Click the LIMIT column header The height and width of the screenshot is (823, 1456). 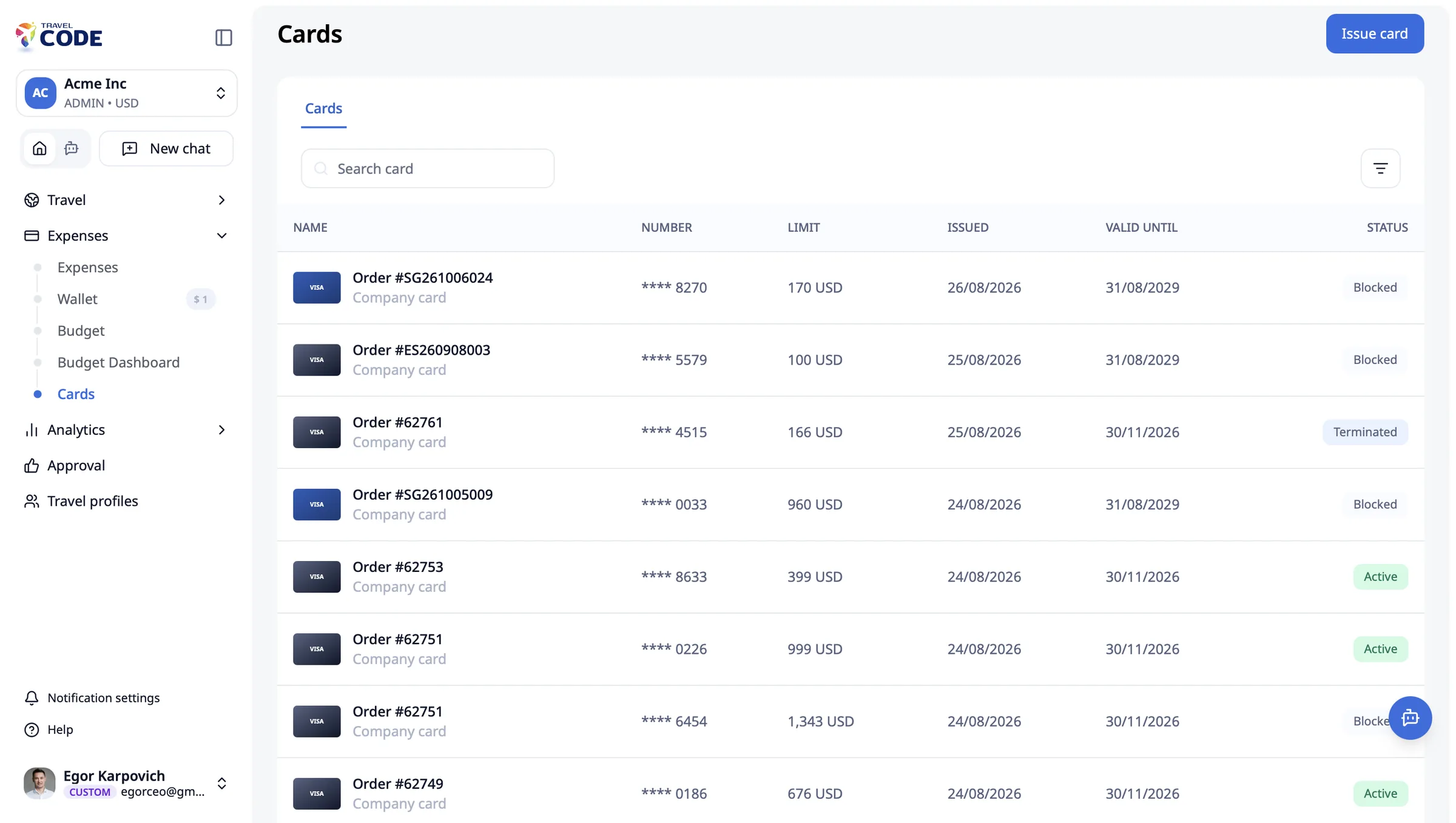pos(803,227)
